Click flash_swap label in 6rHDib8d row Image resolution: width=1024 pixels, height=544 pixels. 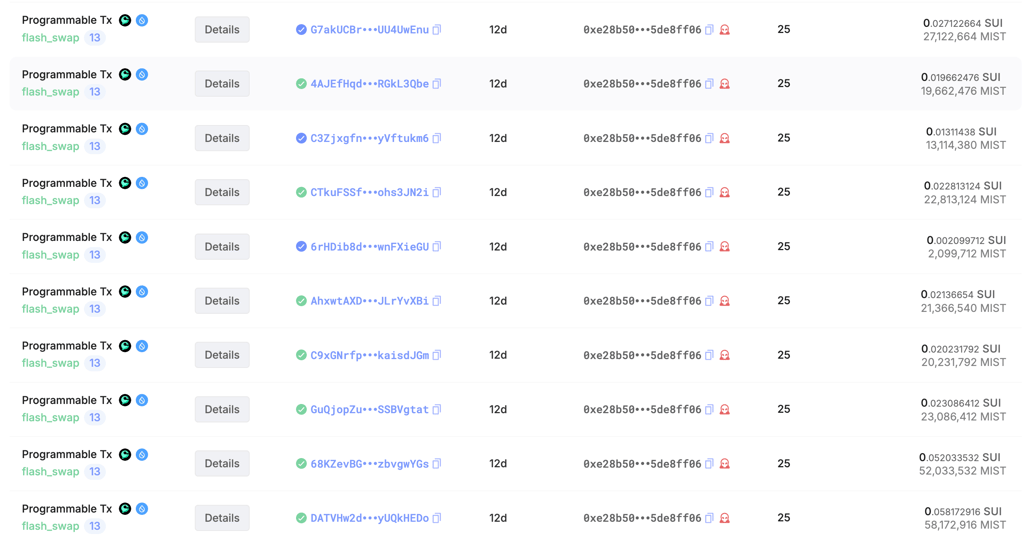coord(50,255)
